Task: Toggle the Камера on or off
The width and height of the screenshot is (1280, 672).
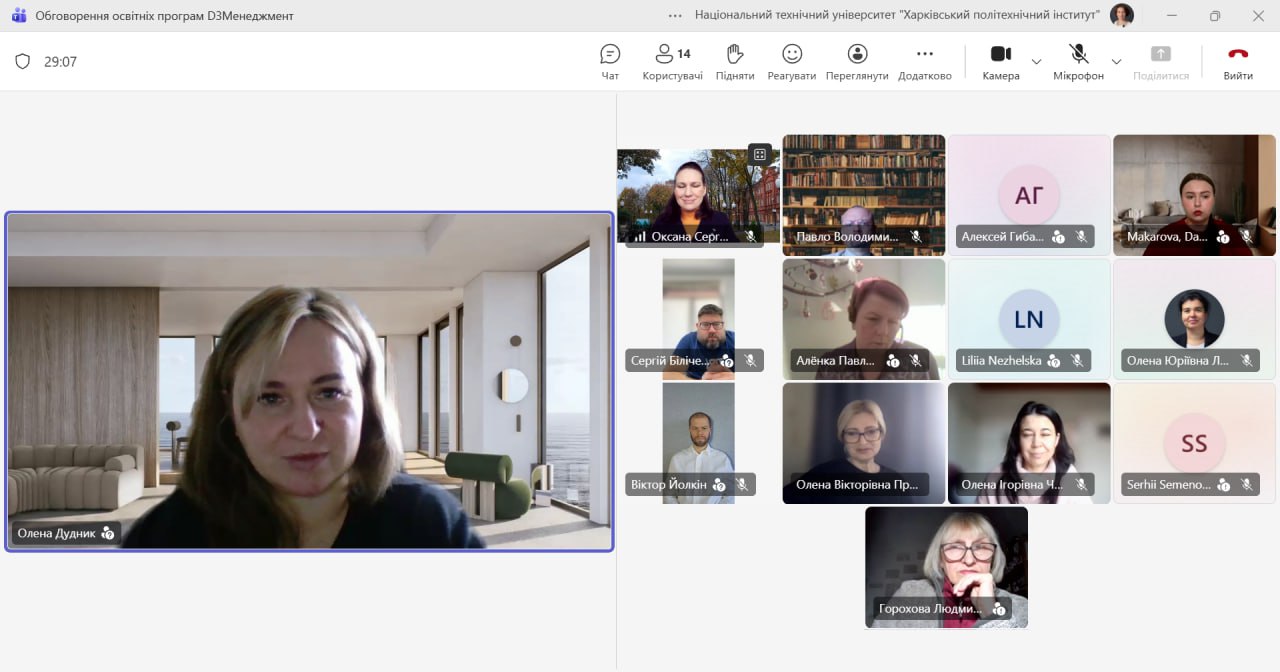Action: coord(1001,62)
